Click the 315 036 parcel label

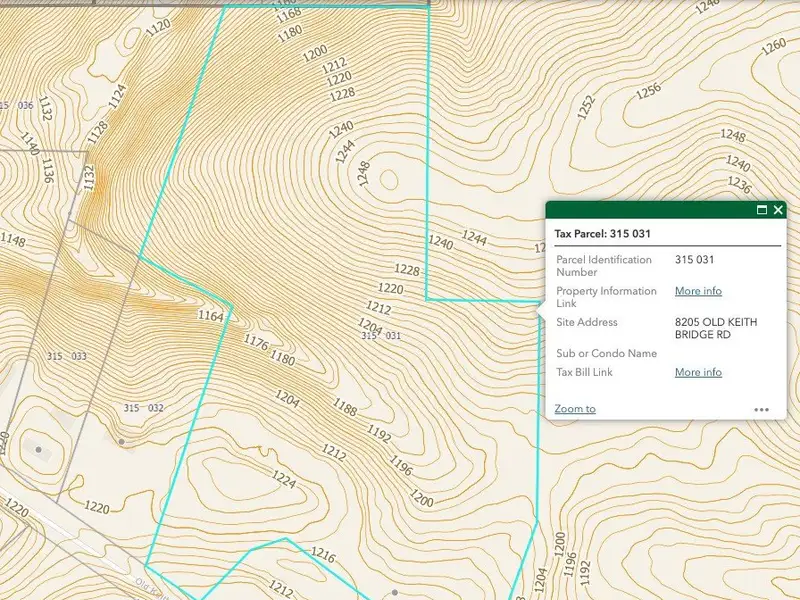[17, 105]
